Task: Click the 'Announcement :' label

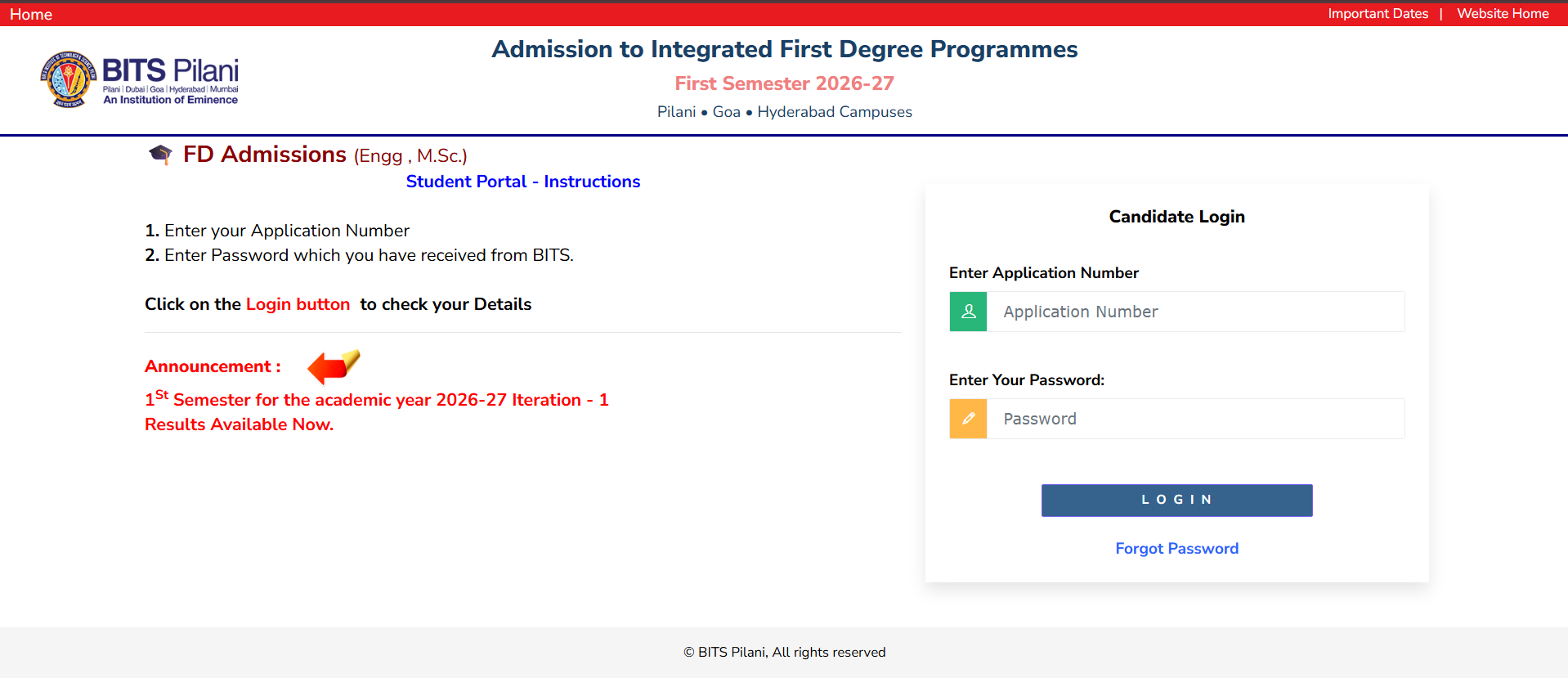Action: (213, 366)
